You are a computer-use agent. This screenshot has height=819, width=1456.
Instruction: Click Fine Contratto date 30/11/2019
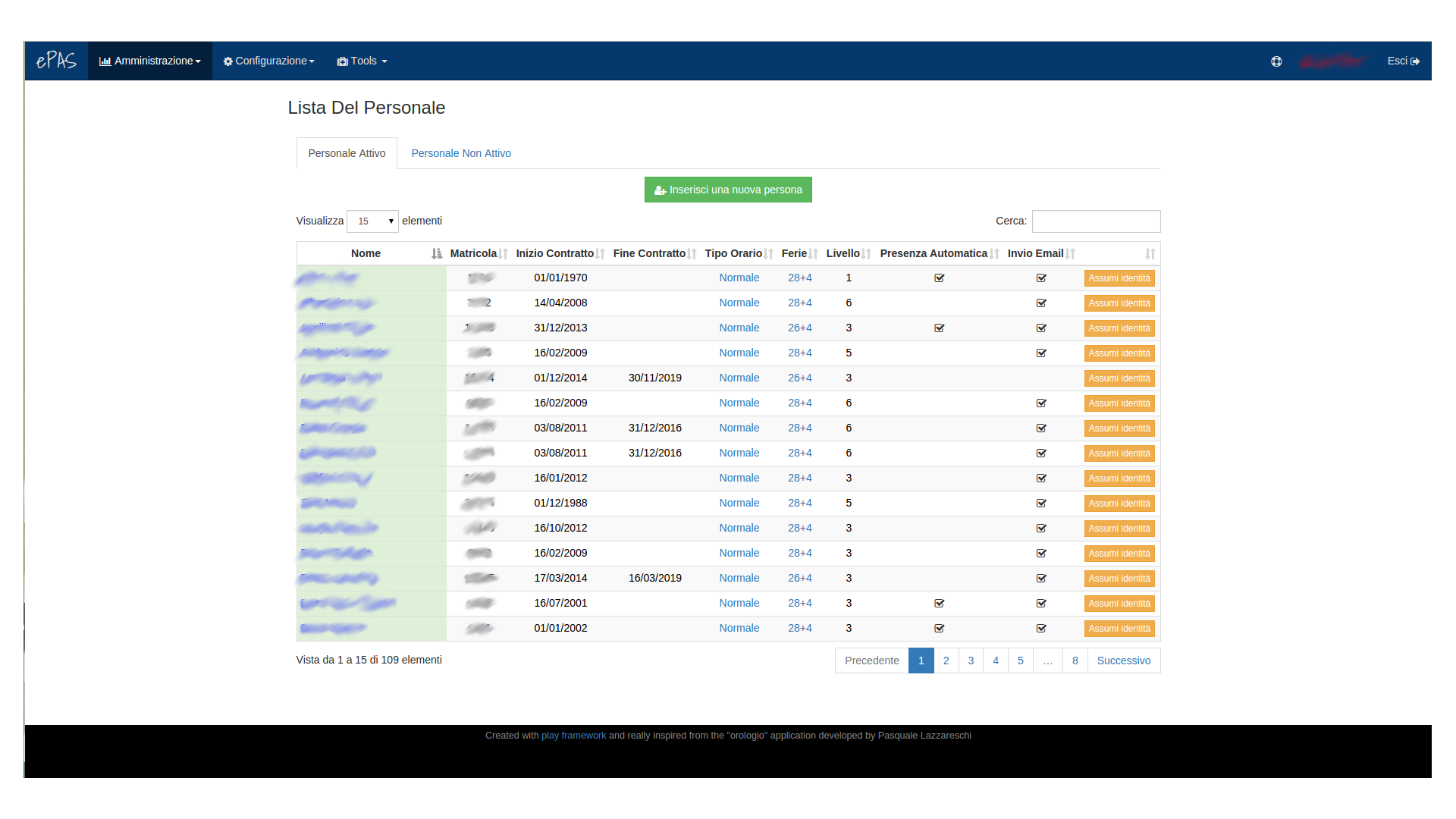point(655,378)
